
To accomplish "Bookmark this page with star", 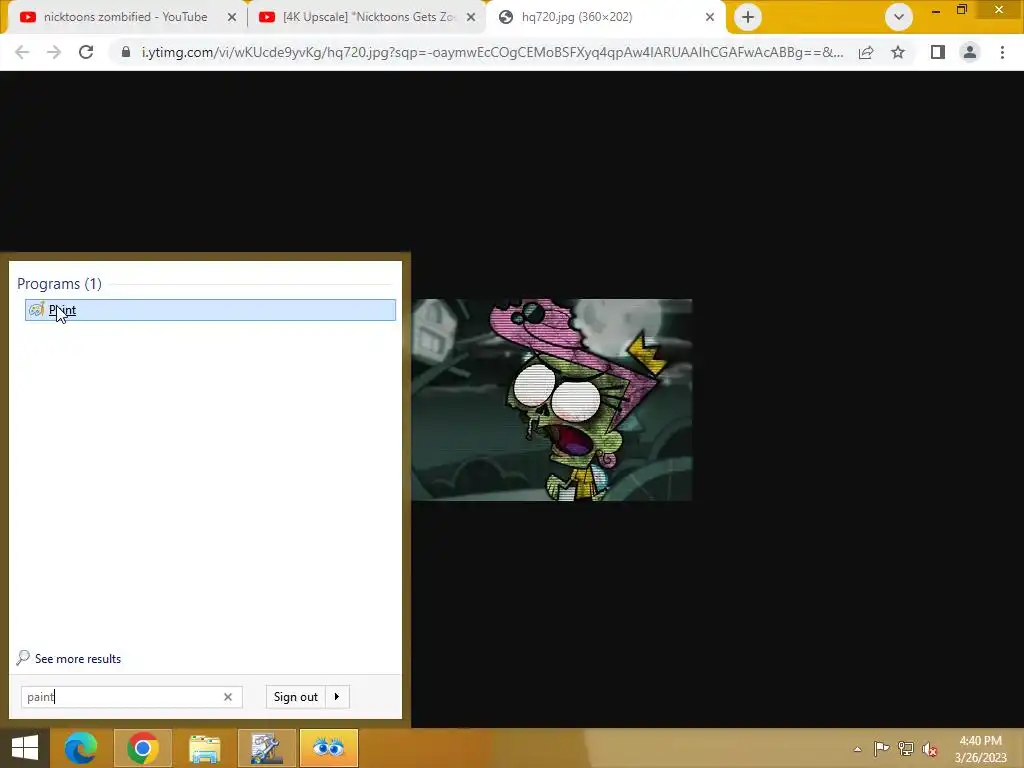I will pos(898,52).
